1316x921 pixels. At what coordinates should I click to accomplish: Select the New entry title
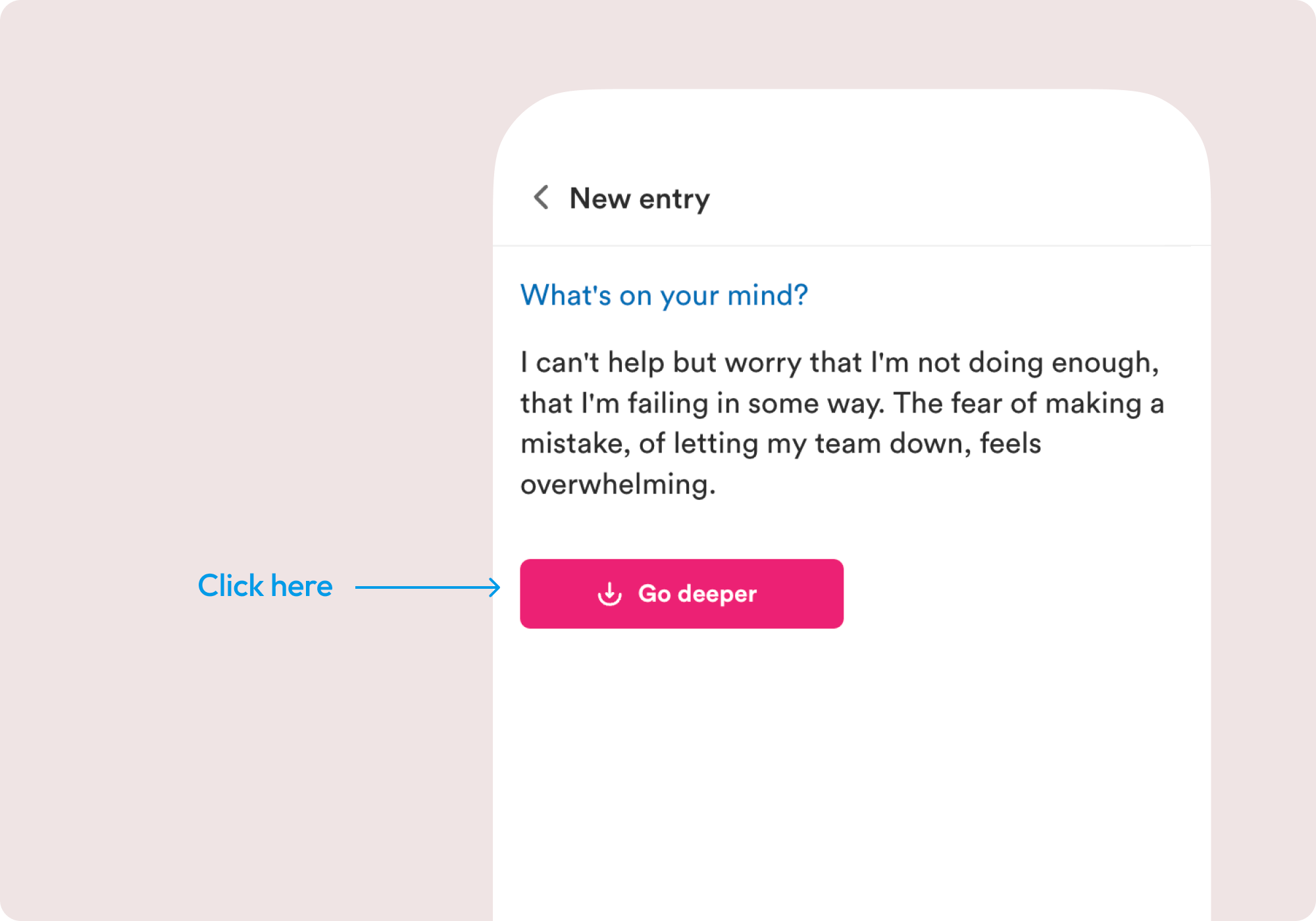(640, 198)
